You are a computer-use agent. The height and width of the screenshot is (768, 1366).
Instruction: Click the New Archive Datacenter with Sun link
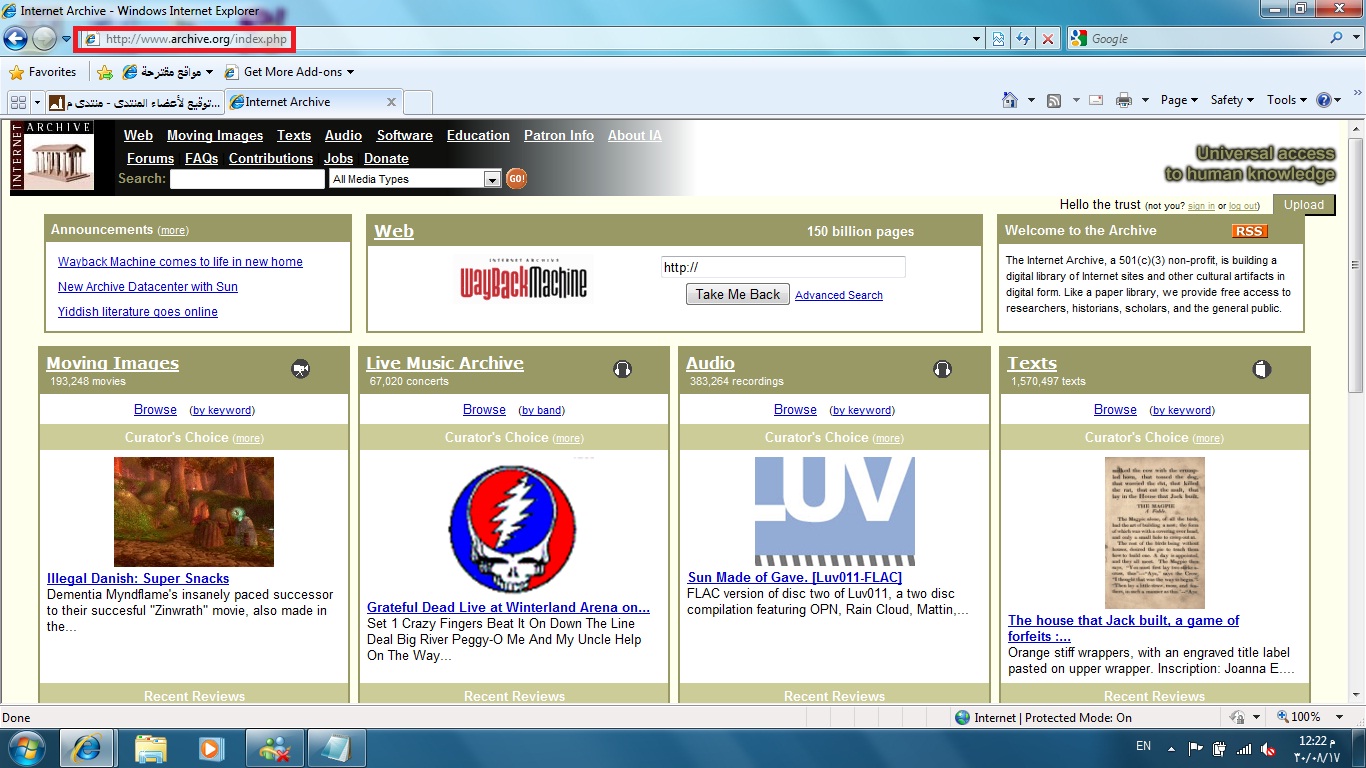coord(148,287)
